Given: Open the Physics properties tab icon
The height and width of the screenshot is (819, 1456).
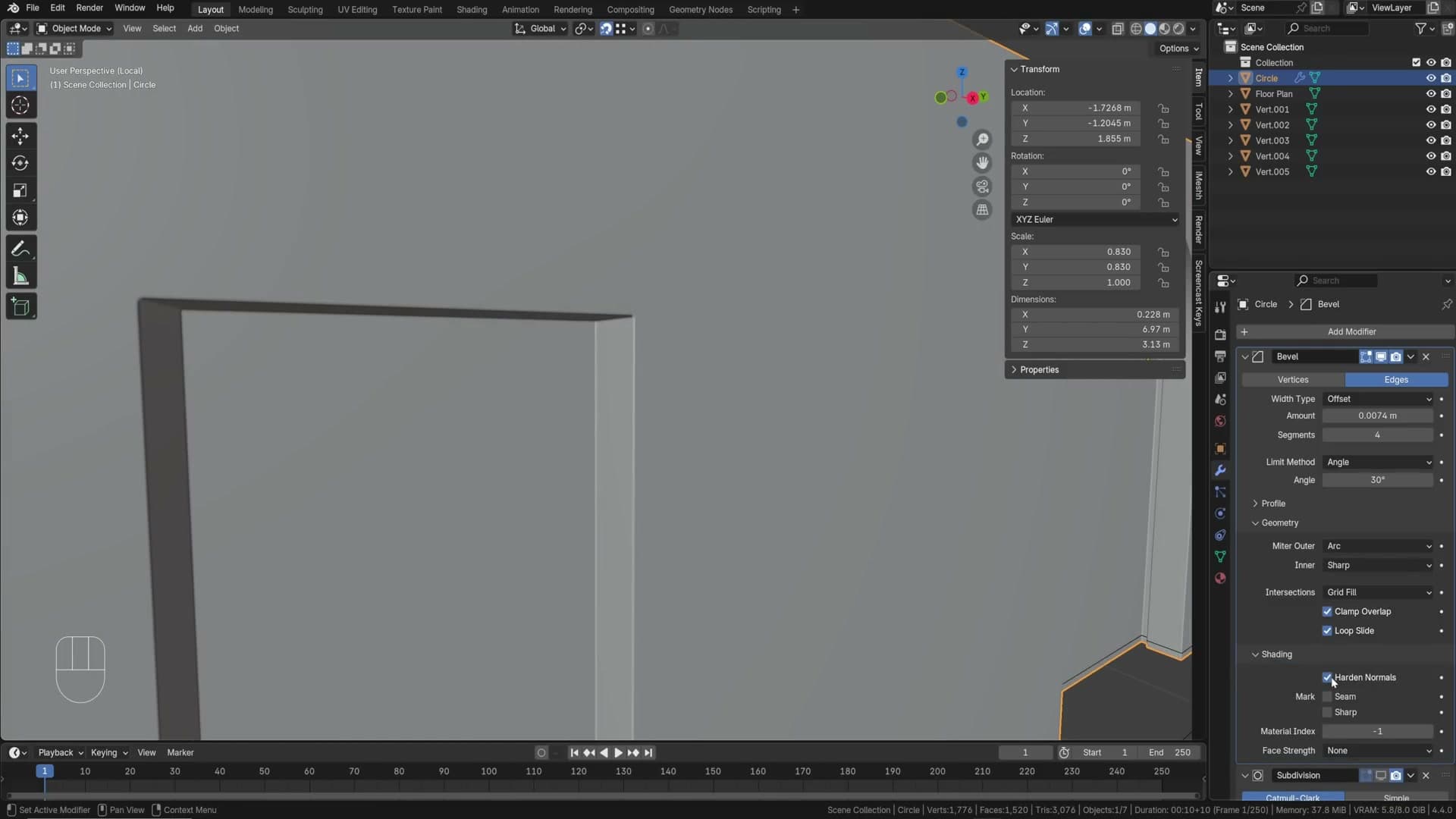Looking at the screenshot, I should (1220, 513).
